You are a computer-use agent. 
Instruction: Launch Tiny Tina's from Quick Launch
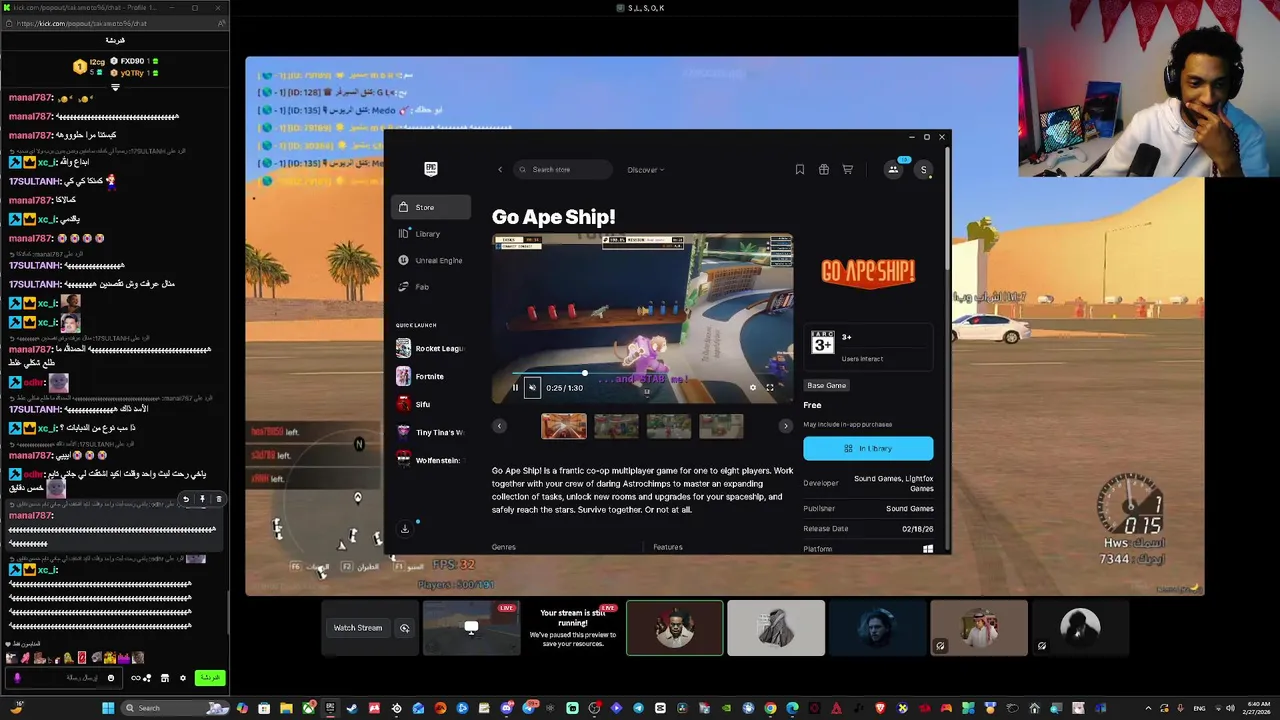[431, 432]
